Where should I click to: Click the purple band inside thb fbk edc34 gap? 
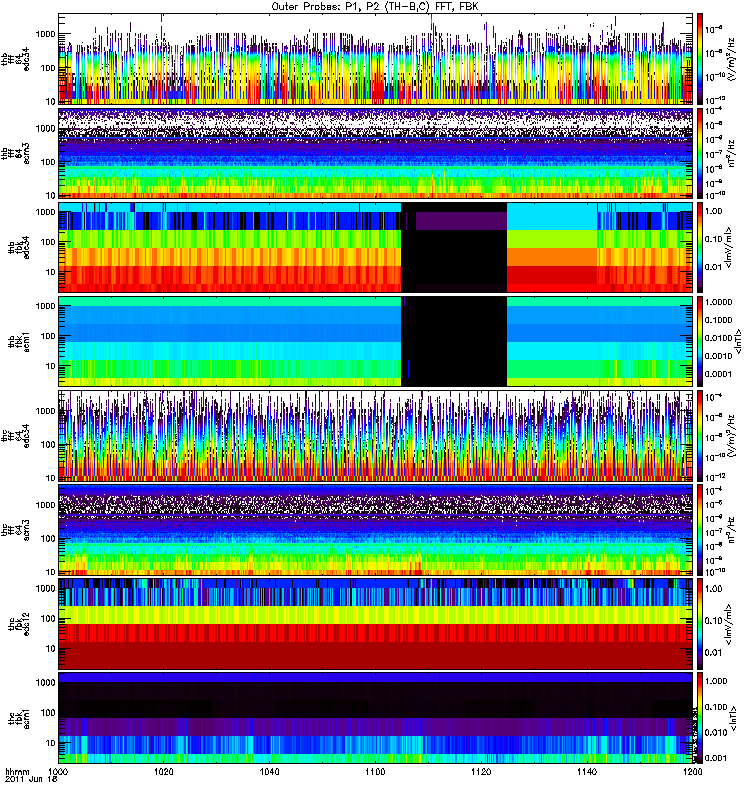(x=460, y=220)
